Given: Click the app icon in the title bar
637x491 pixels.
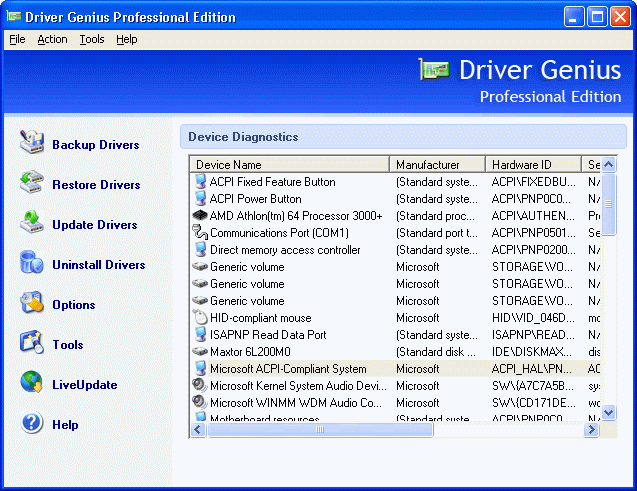Looking at the screenshot, I should tap(13, 16).
